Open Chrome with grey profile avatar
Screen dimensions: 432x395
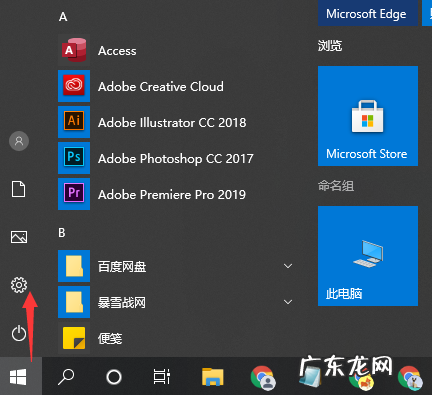click(263, 378)
